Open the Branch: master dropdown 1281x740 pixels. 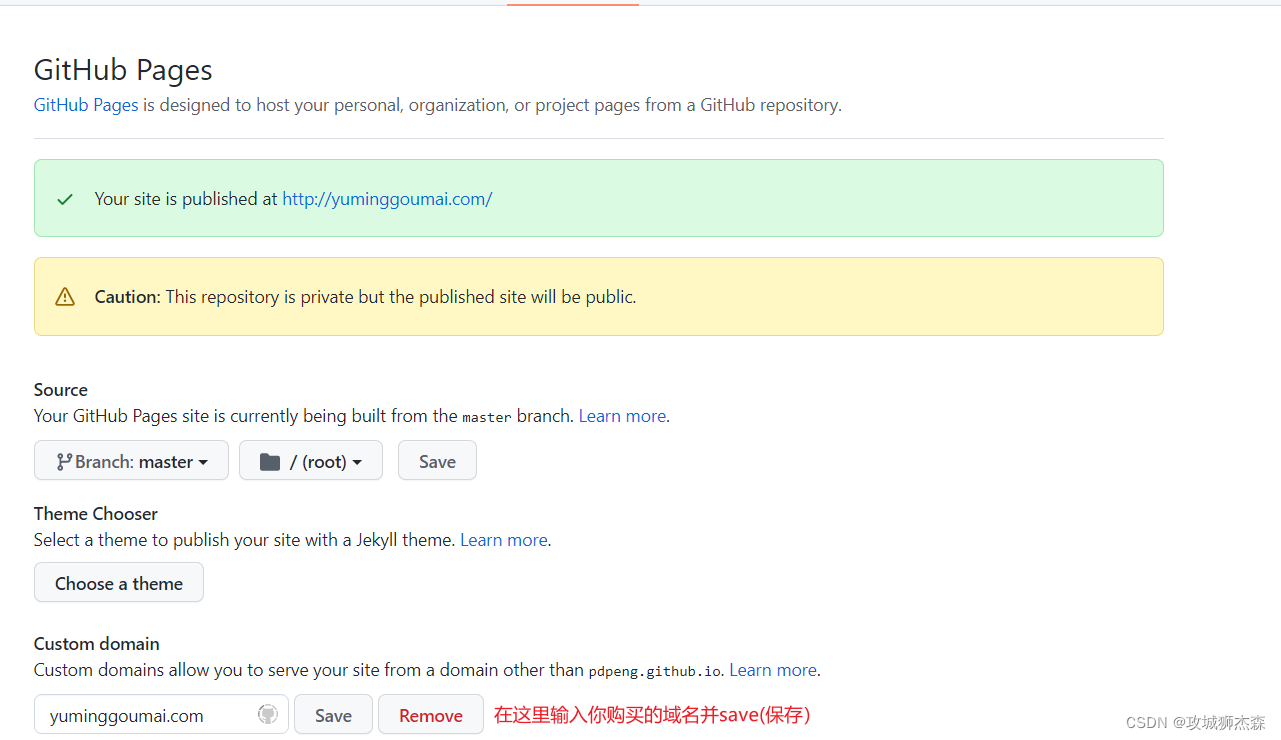point(131,461)
